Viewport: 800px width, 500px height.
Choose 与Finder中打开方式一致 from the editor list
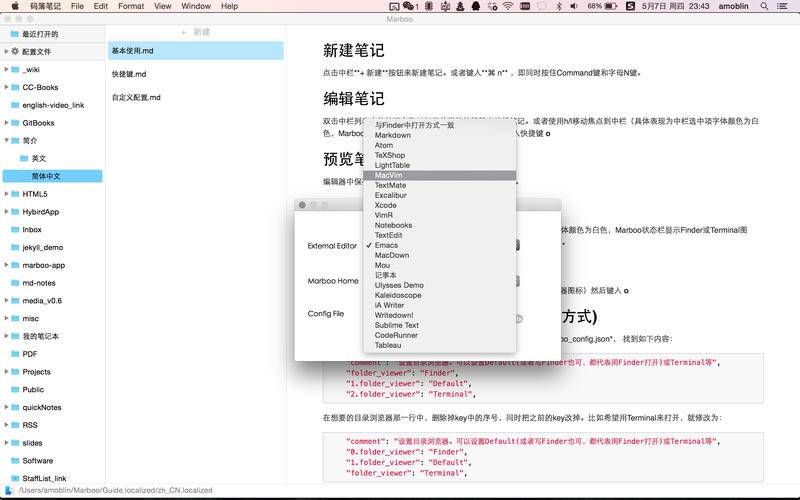tap(439, 125)
